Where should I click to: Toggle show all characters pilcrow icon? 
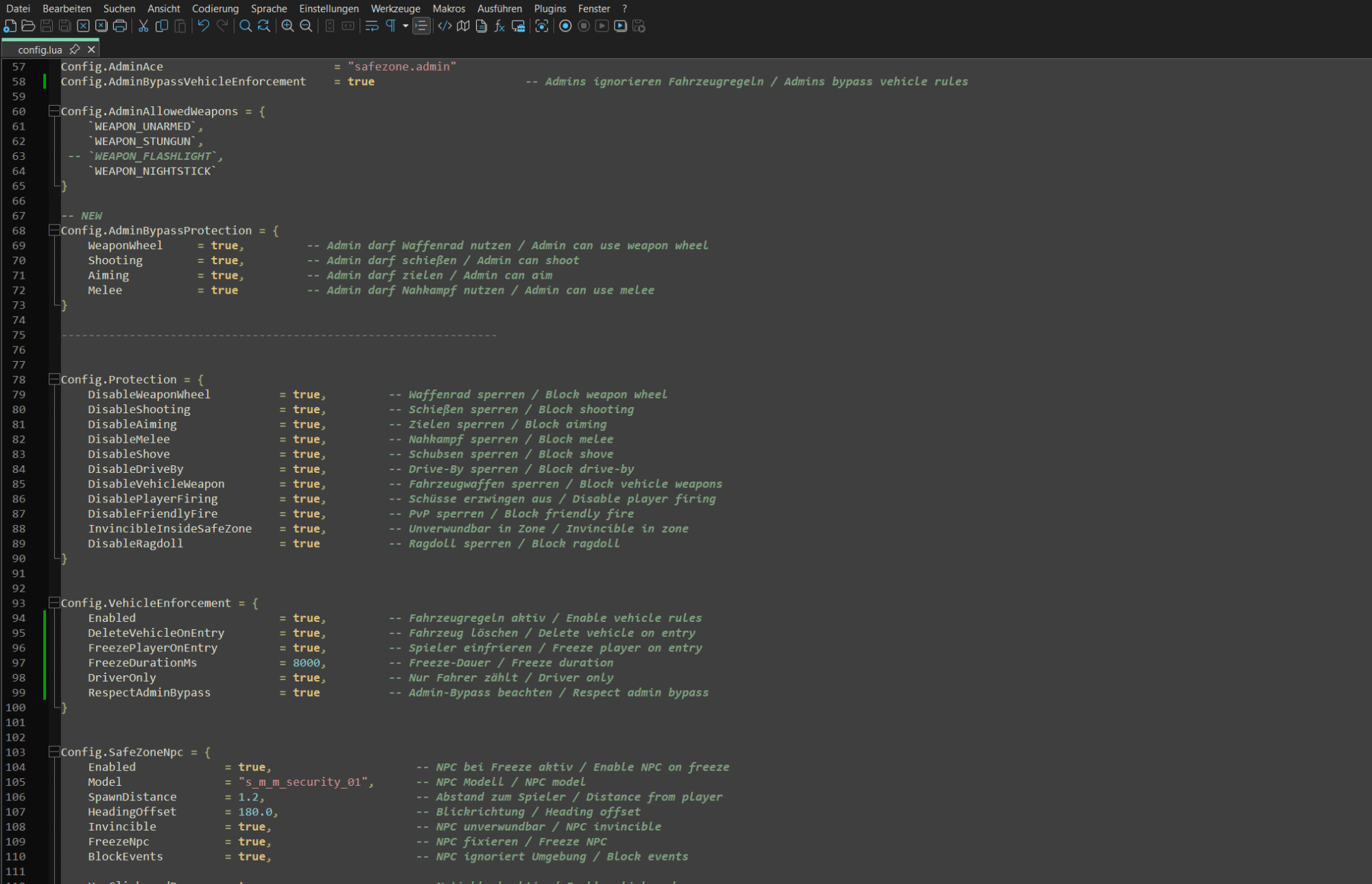pyautogui.click(x=390, y=26)
